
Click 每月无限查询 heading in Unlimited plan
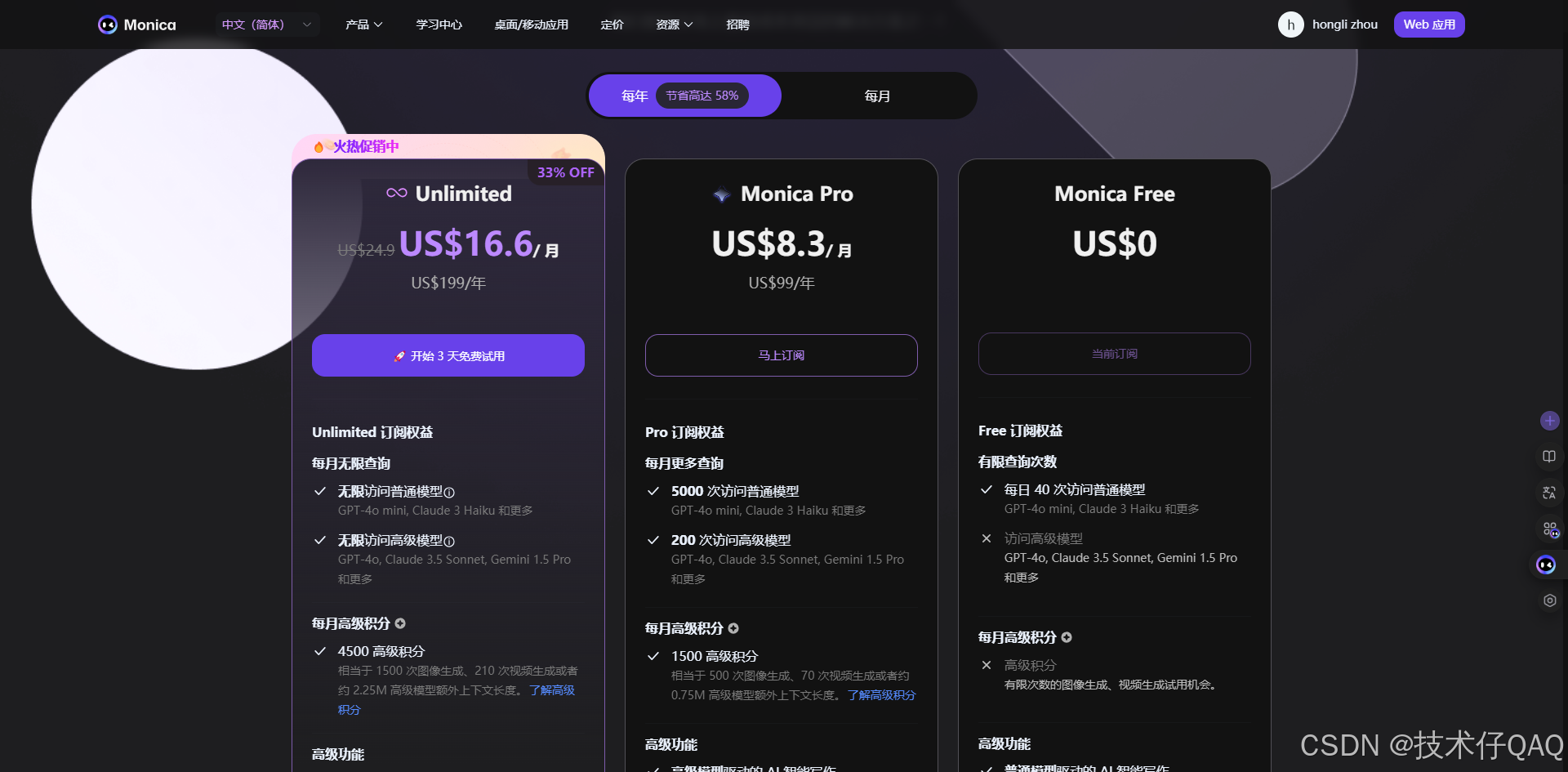click(x=351, y=463)
